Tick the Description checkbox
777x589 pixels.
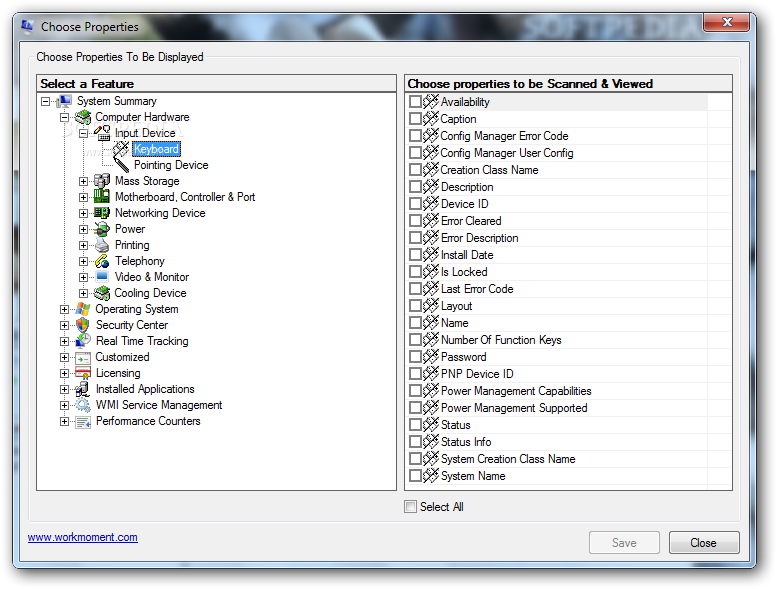click(x=415, y=187)
